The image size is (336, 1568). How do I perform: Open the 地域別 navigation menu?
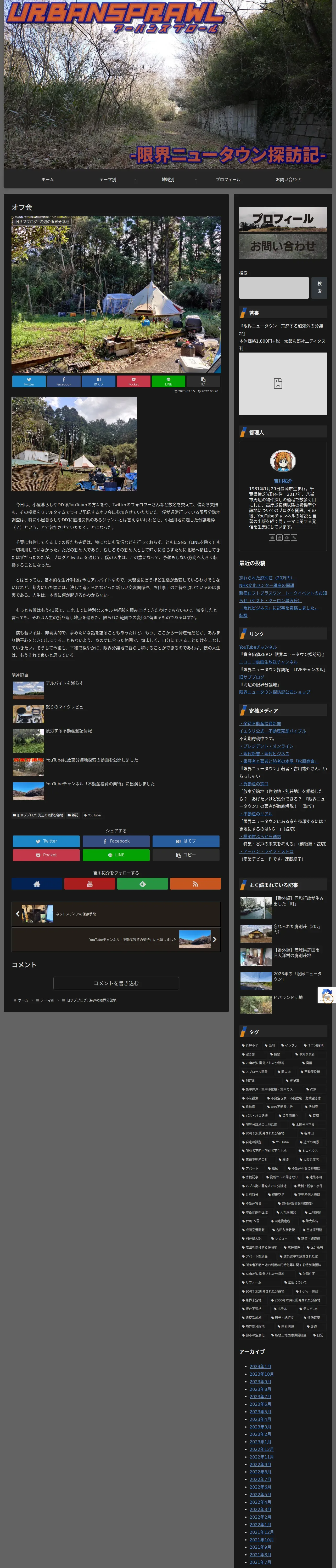168,180
